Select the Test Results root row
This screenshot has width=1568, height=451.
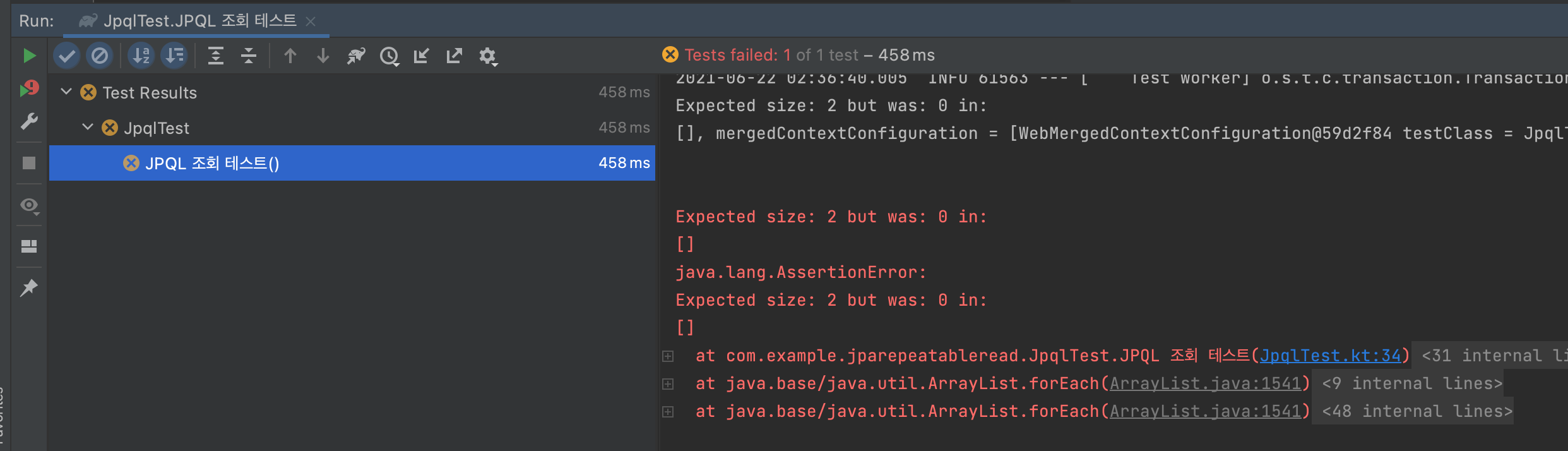pos(352,93)
